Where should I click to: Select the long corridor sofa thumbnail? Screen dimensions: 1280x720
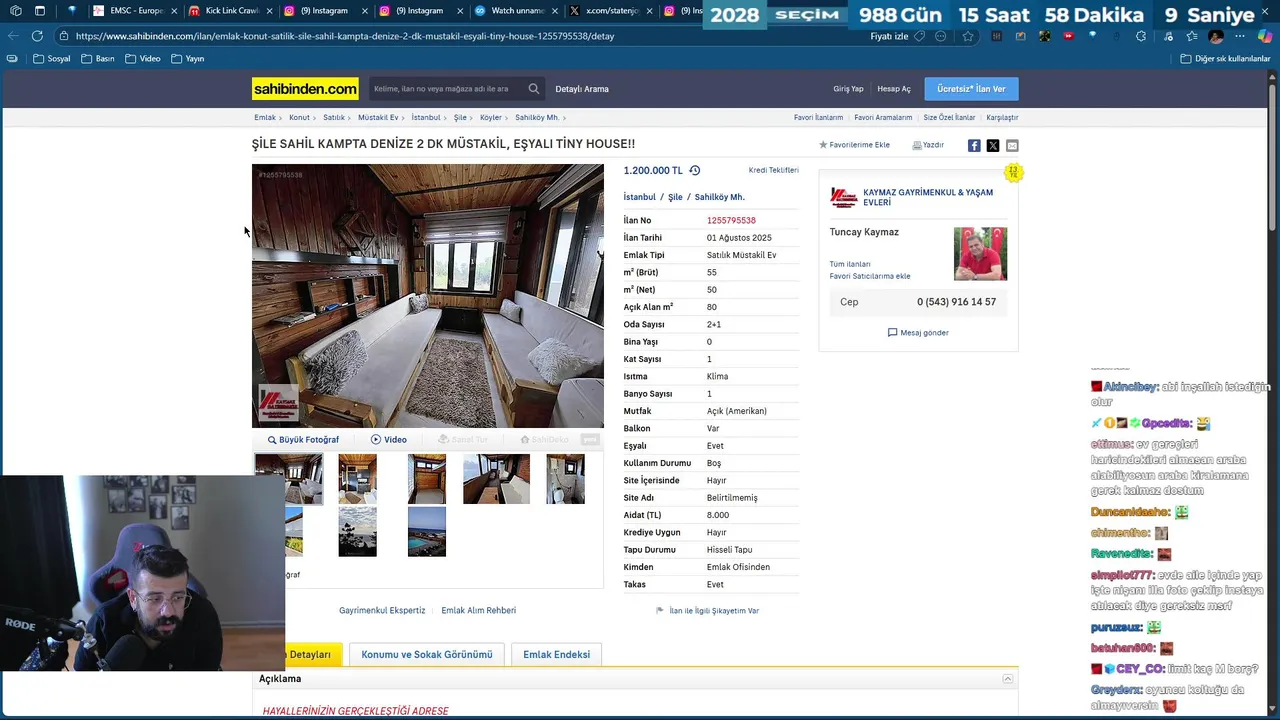coord(496,479)
